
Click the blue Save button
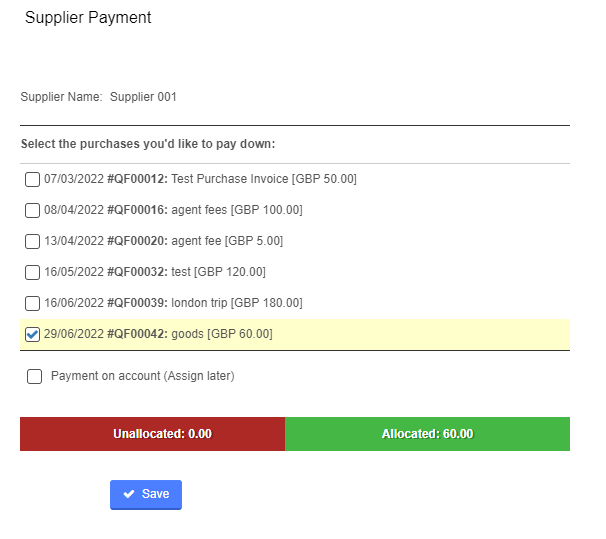click(146, 495)
